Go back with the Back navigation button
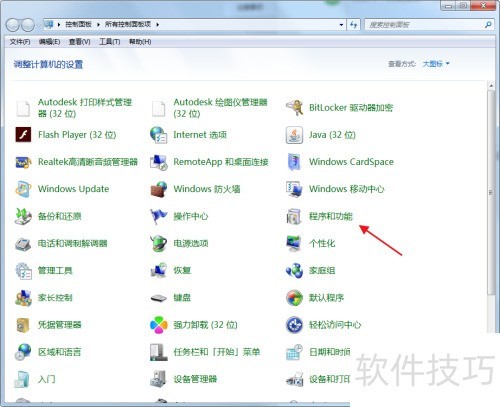500x407 pixels. 13,25
